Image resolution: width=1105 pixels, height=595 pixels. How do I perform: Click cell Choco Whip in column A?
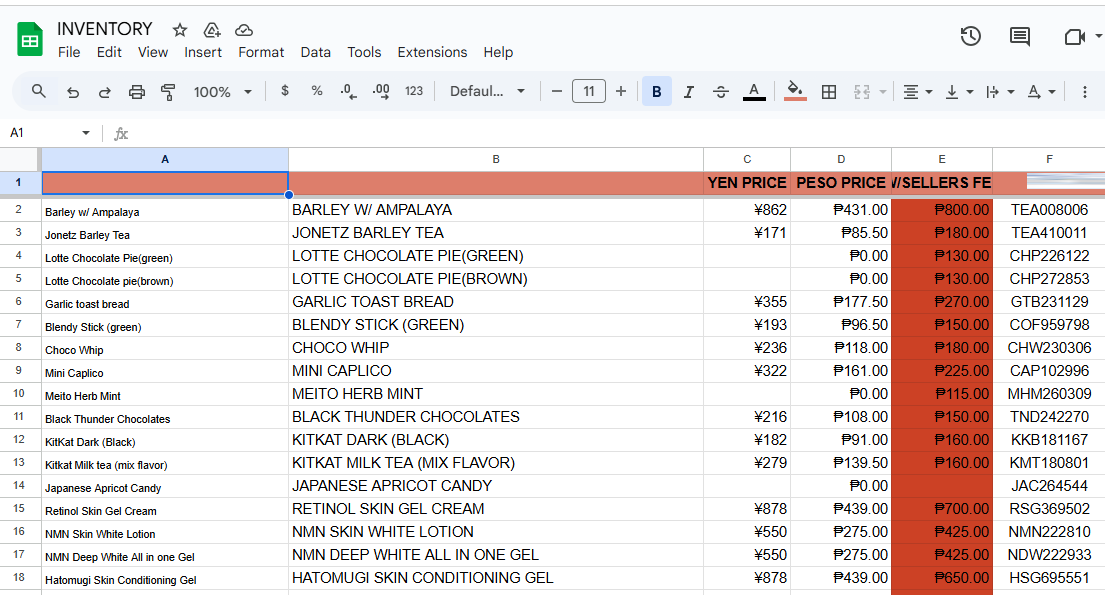coord(165,348)
